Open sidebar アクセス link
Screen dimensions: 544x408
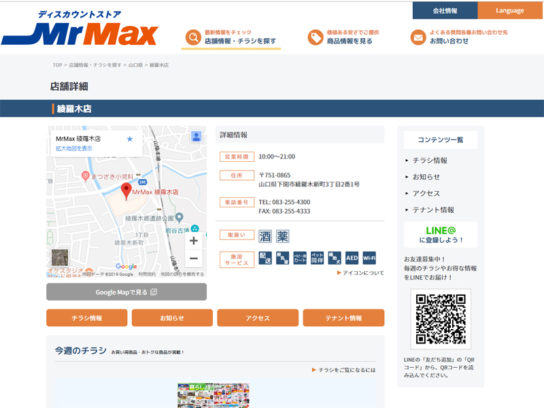(x=426, y=193)
